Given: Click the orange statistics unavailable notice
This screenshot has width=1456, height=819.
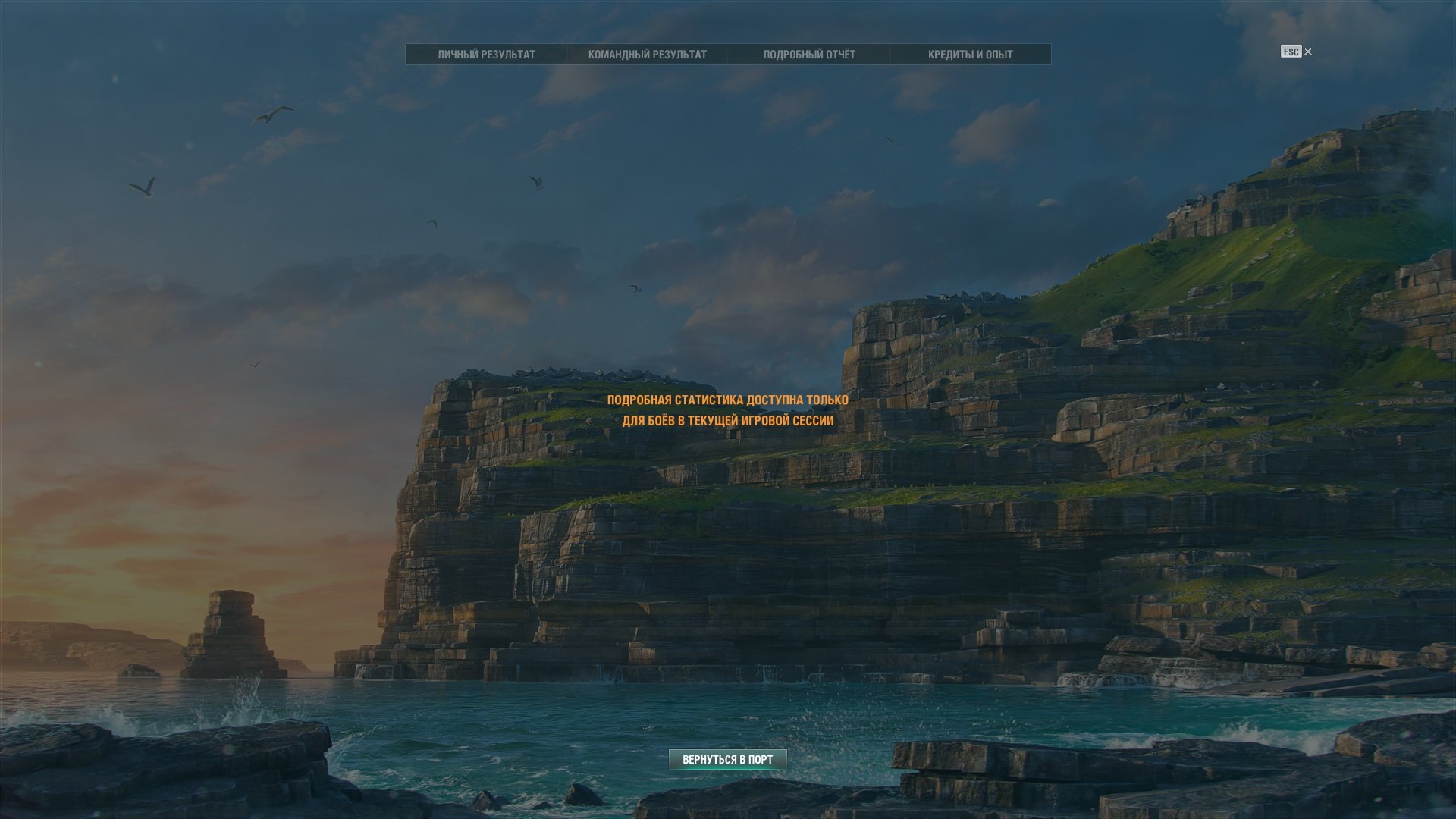Looking at the screenshot, I should (x=727, y=409).
